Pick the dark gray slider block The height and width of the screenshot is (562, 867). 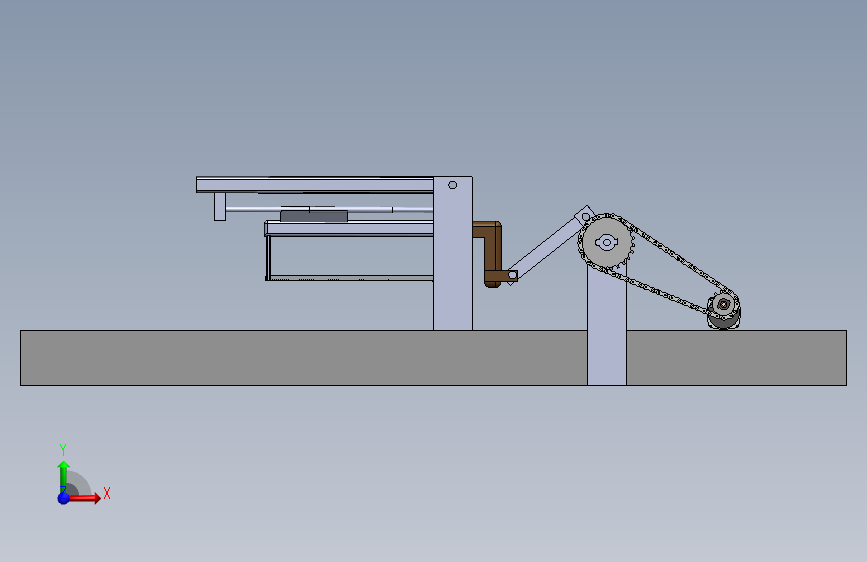pos(314,216)
